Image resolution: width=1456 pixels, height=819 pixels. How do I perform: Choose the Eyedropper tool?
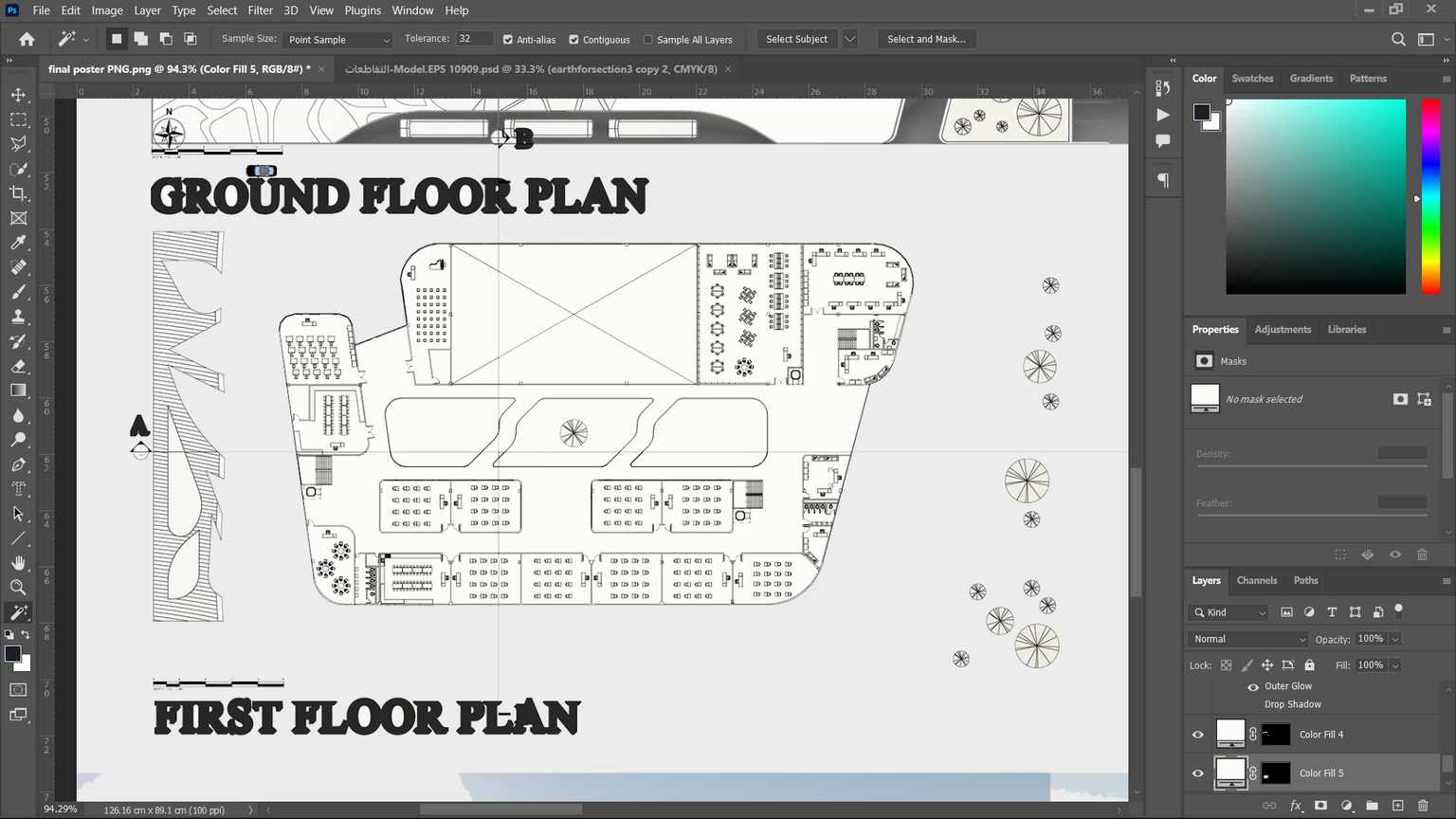click(x=18, y=243)
